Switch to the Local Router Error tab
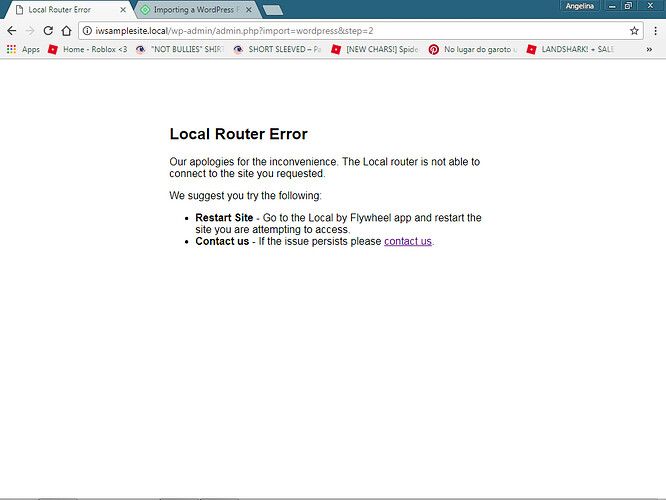This screenshot has height=500, width=666. coord(68,10)
